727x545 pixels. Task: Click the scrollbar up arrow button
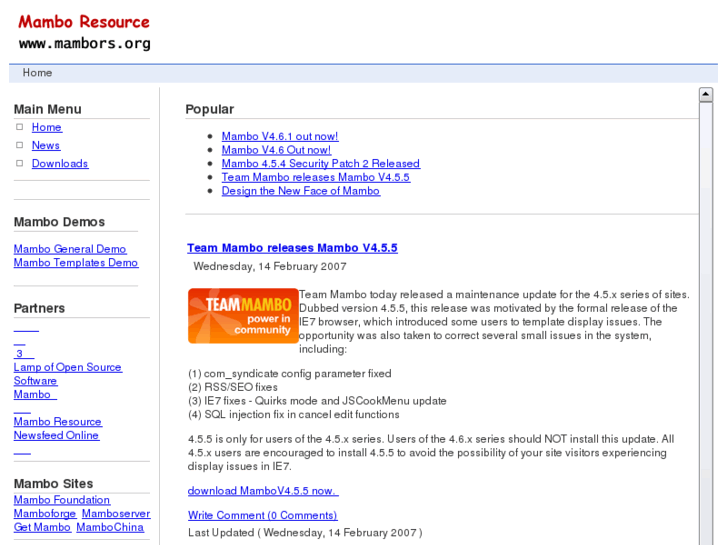[x=706, y=95]
